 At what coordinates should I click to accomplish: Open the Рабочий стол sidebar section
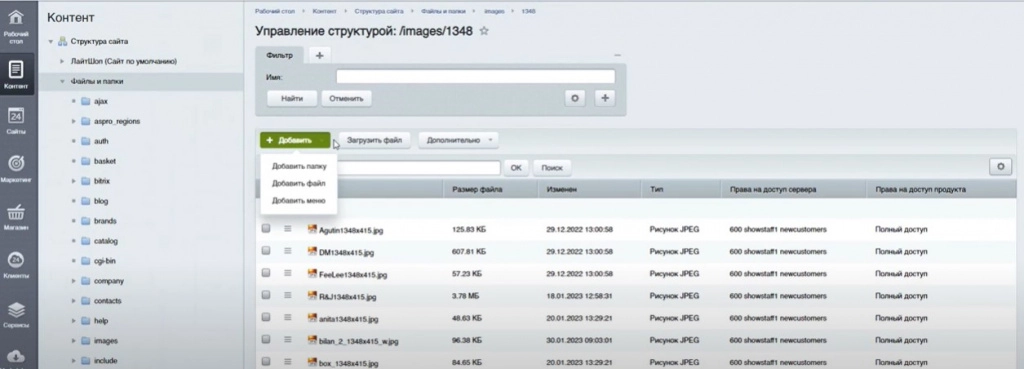(16, 27)
